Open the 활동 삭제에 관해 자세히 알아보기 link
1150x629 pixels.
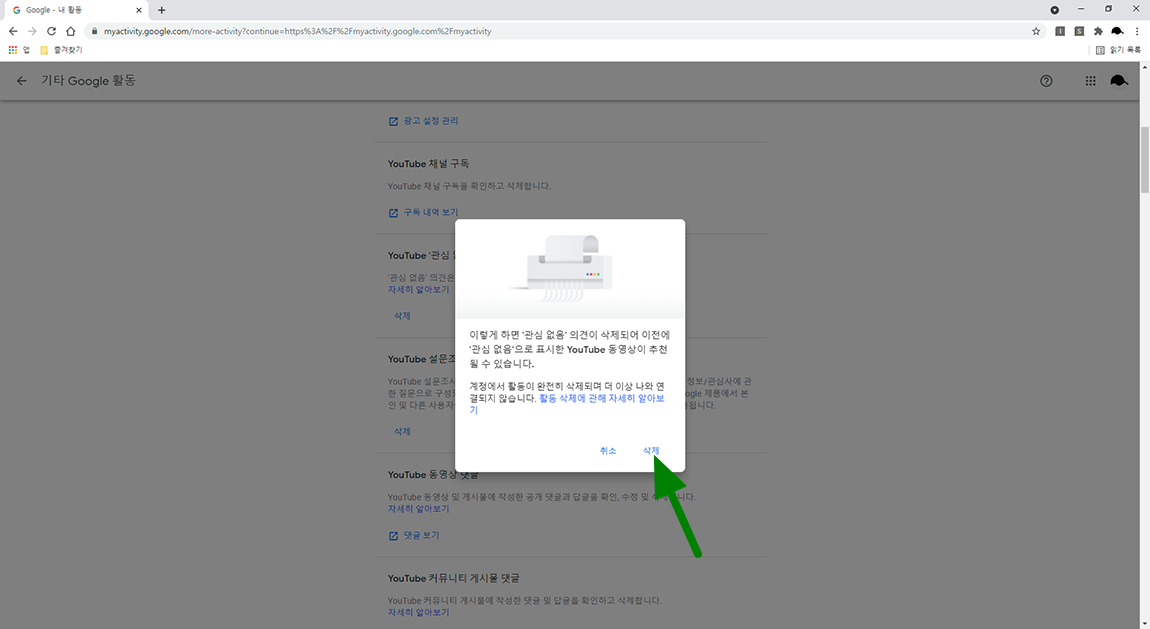(567, 404)
